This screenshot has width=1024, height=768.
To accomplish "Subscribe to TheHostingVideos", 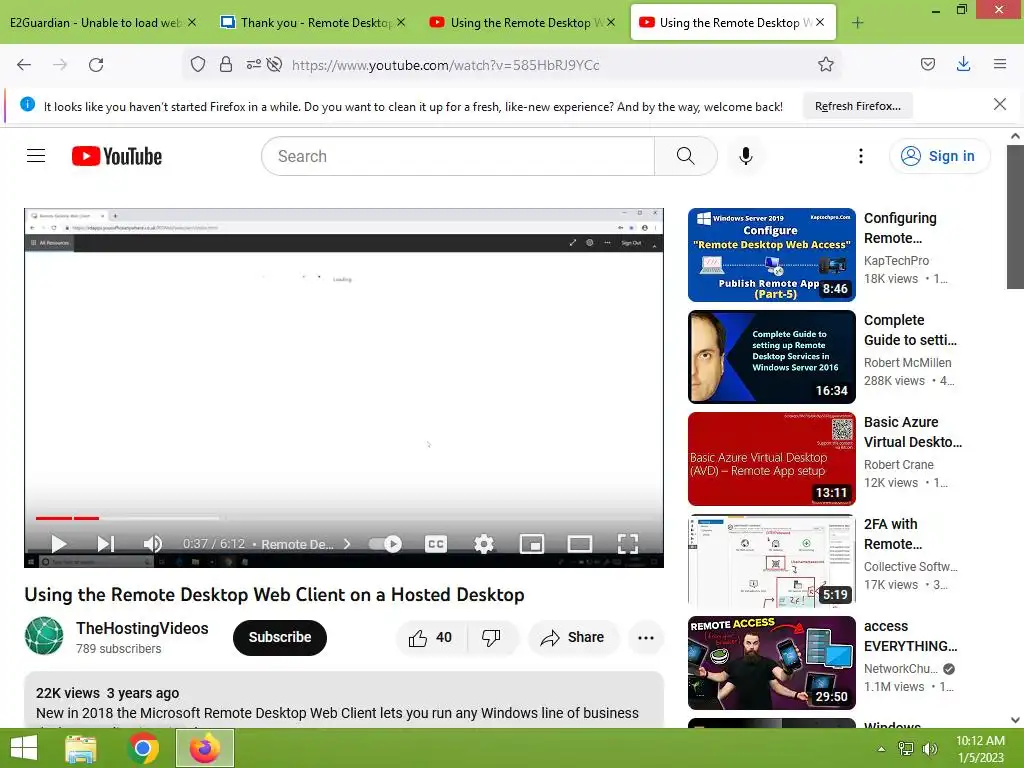I will coord(280,637).
